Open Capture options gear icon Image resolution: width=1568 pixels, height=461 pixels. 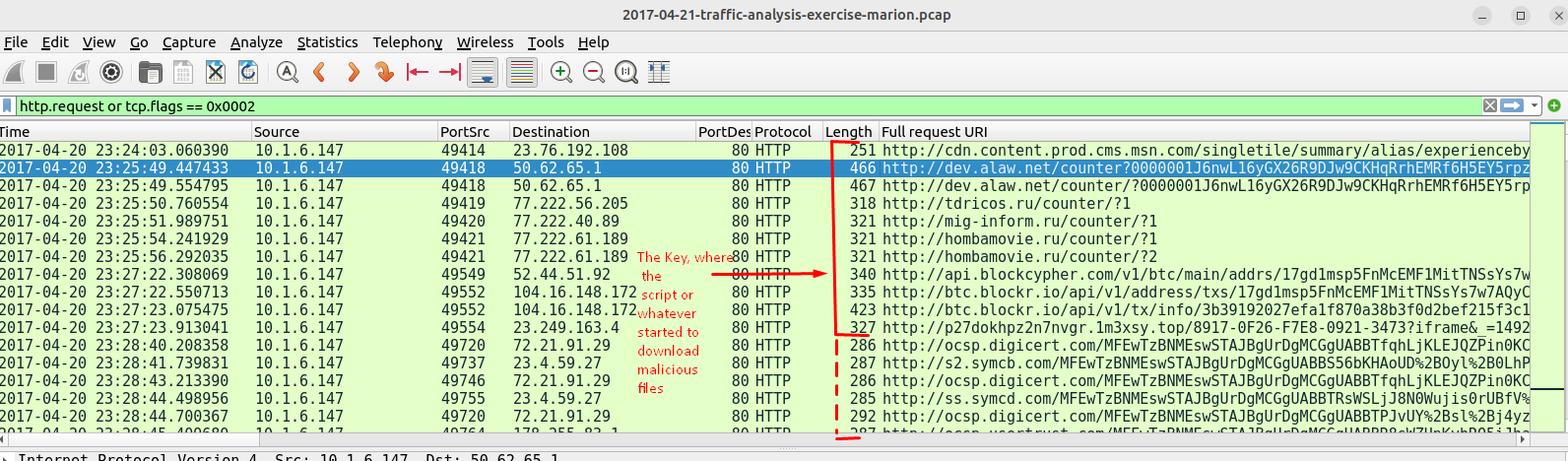[111, 72]
